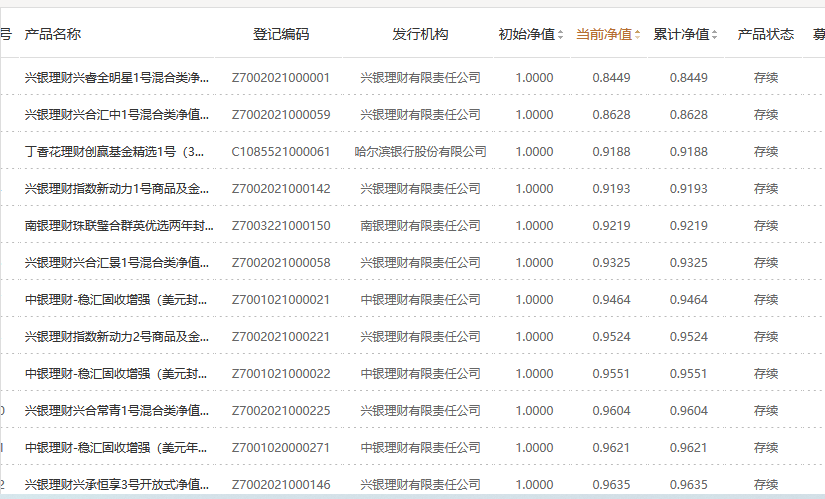825x499 pixels.
Task: Open product 中银理财-稳汇固收增强（美元年
Action: coord(116,447)
